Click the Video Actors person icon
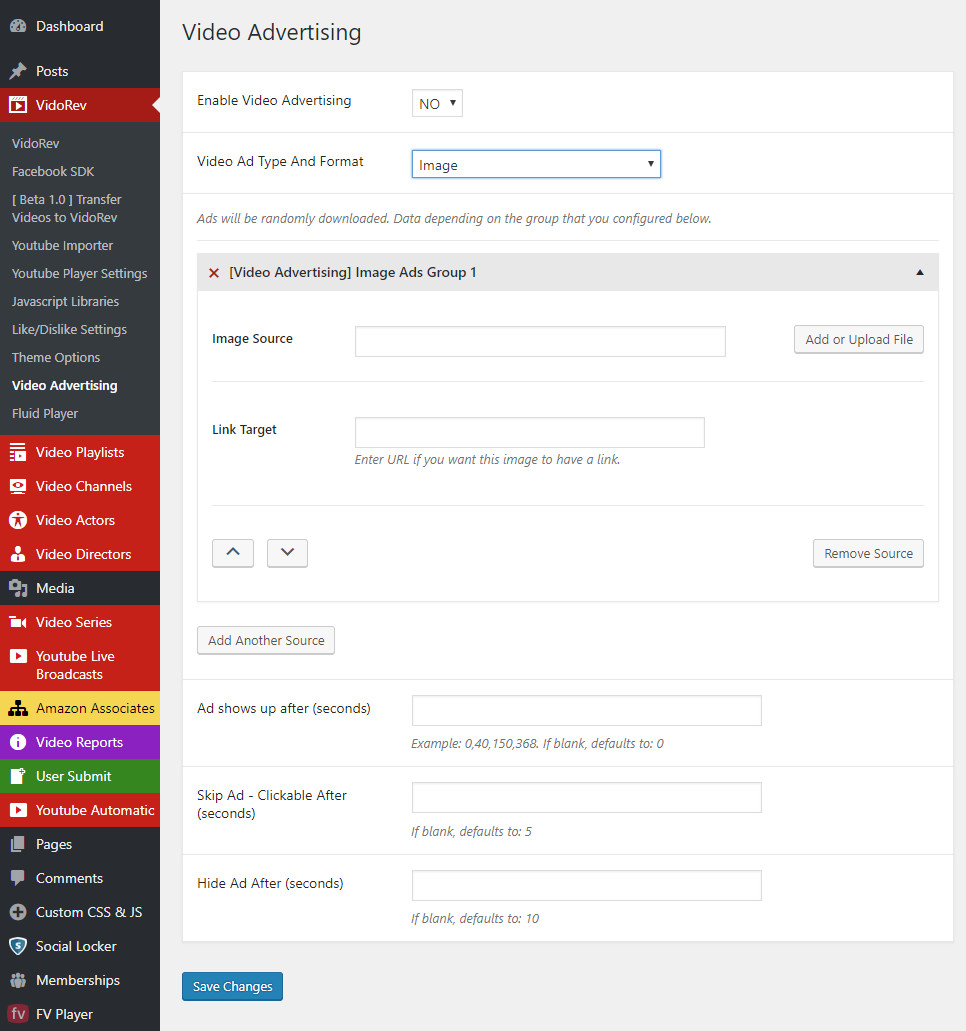This screenshot has width=966, height=1031. [18, 520]
